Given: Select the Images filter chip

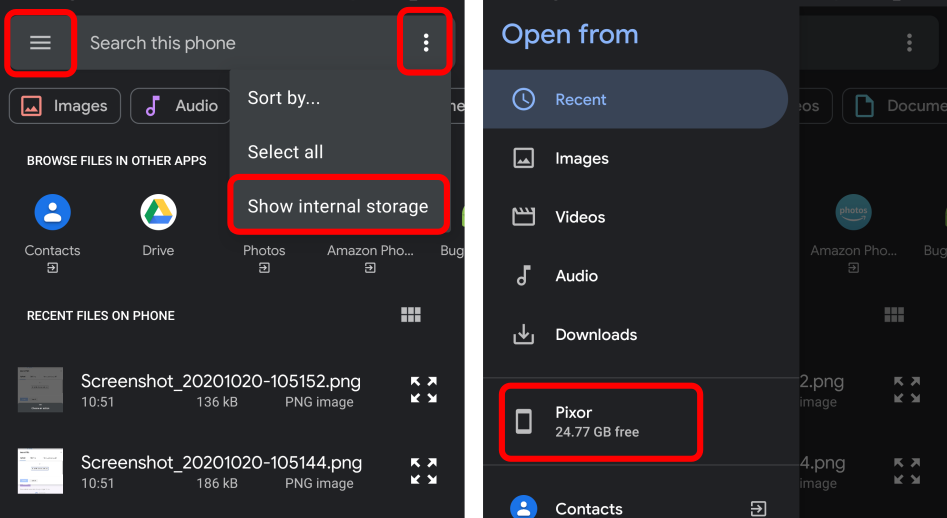Looking at the screenshot, I should (x=65, y=106).
